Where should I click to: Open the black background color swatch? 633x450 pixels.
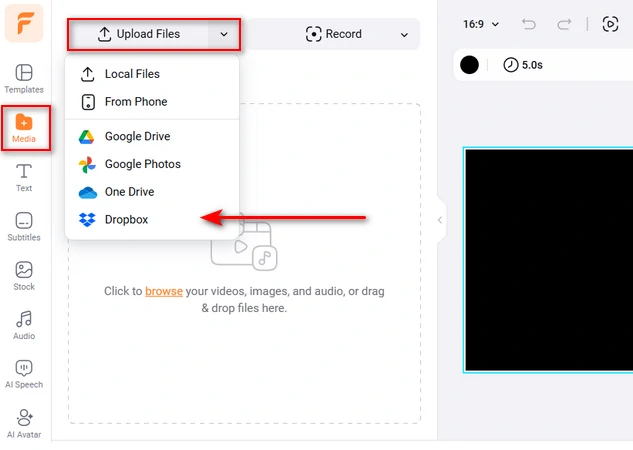coord(469,65)
